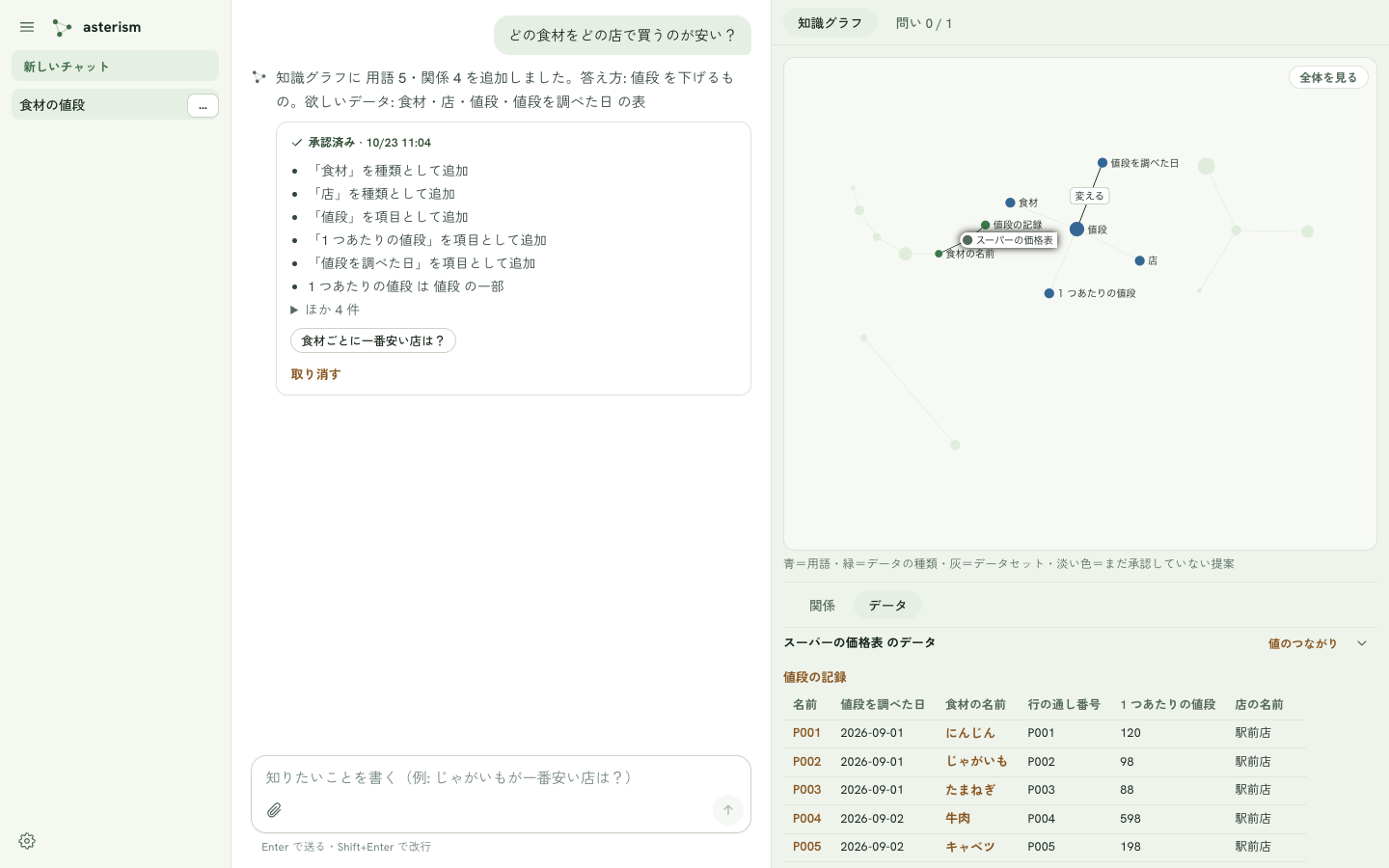
Task: Click the じゃがいも ingredient link
Action: tap(976, 762)
